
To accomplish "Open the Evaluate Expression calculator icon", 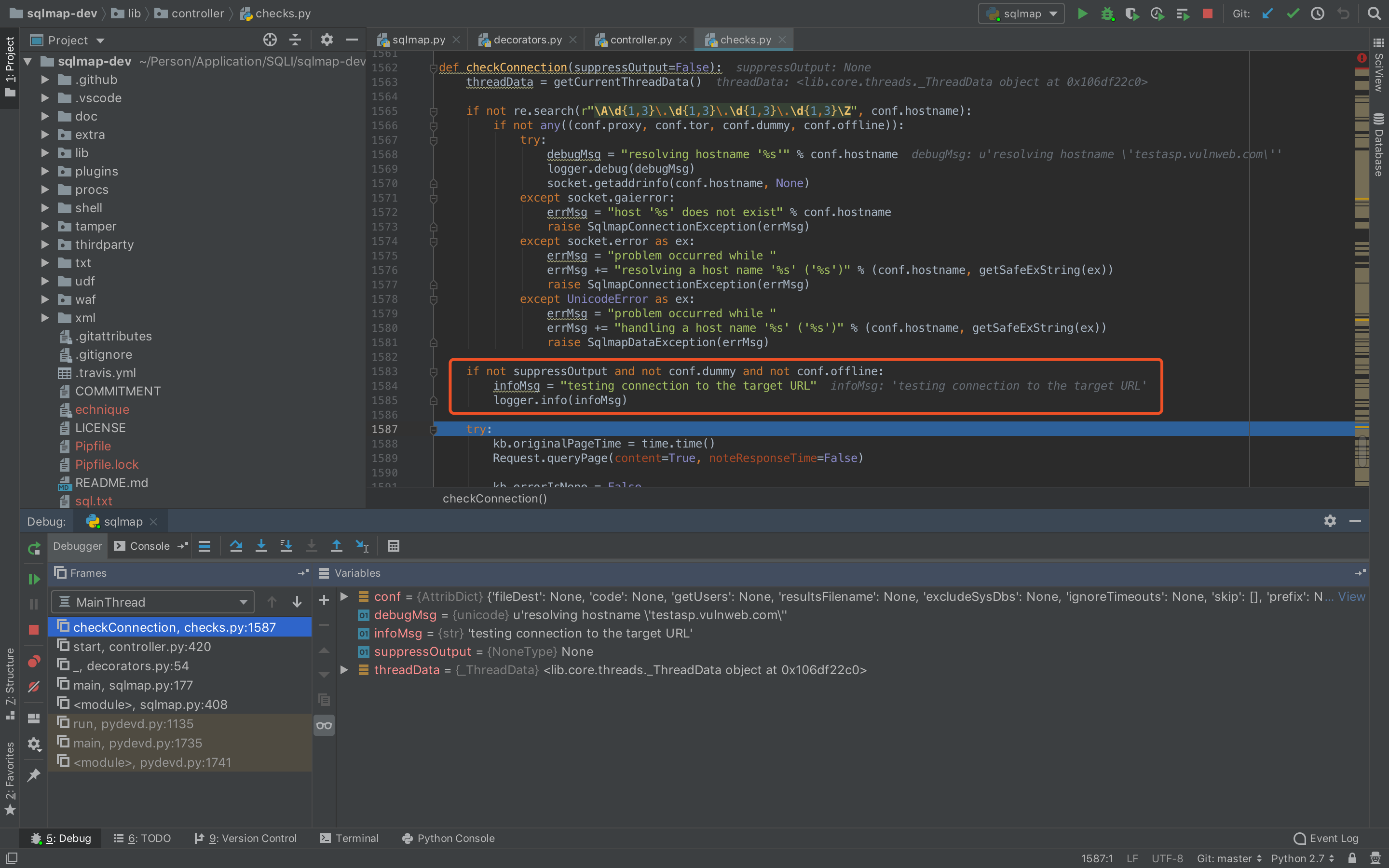I will [393, 546].
